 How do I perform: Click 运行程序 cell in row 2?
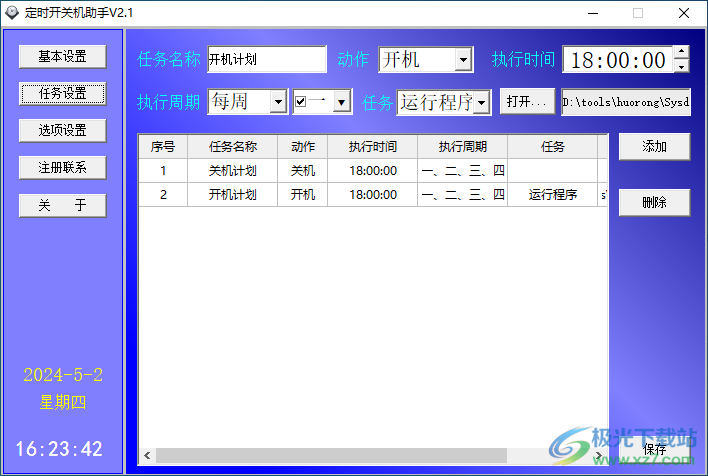point(553,195)
